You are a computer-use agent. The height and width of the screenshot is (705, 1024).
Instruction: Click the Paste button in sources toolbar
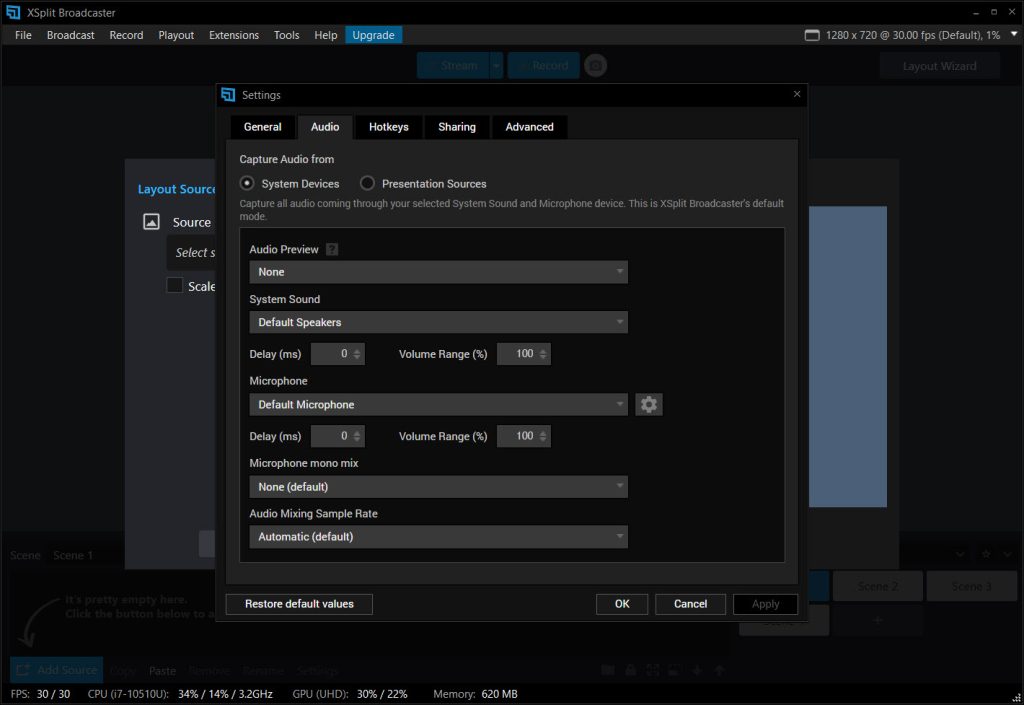click(162, 671)
